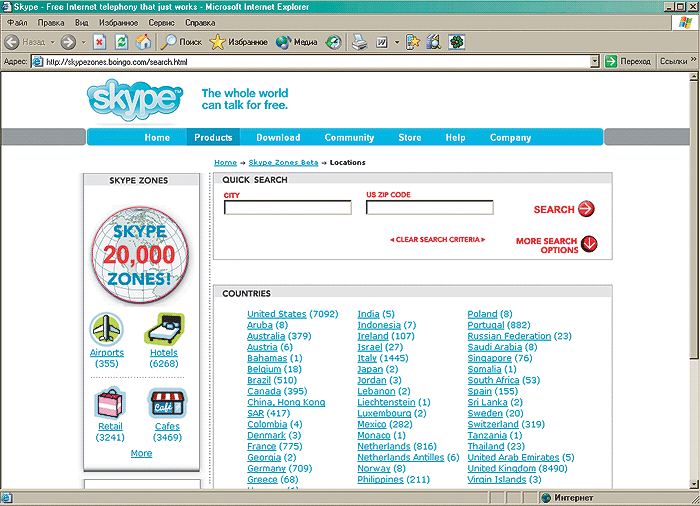The image size is (700, 506).
Task: Open the Медиа toolbar button
Action: (x=296, y=42)
